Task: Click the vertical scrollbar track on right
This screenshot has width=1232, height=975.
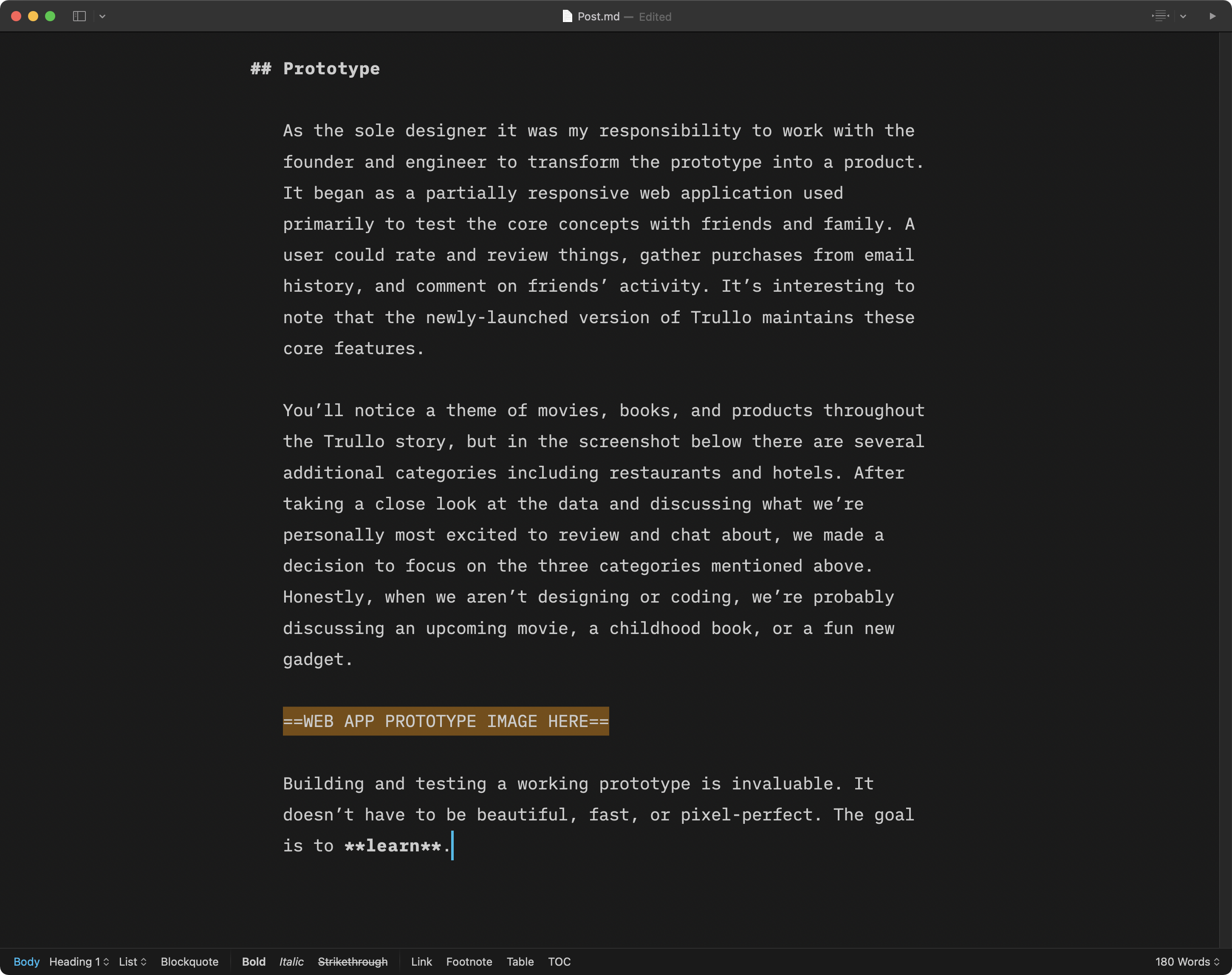Action: pyautogui.click(x=1225, y=489)
